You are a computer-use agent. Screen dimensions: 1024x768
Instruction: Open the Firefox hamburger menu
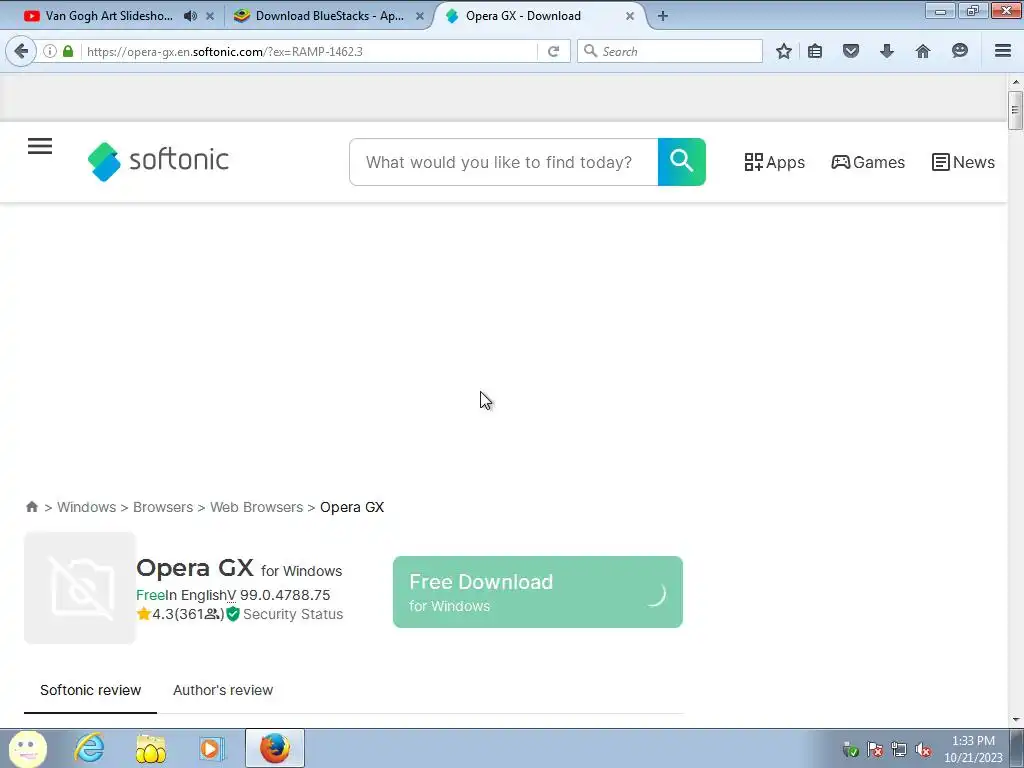pos(1003,50)
